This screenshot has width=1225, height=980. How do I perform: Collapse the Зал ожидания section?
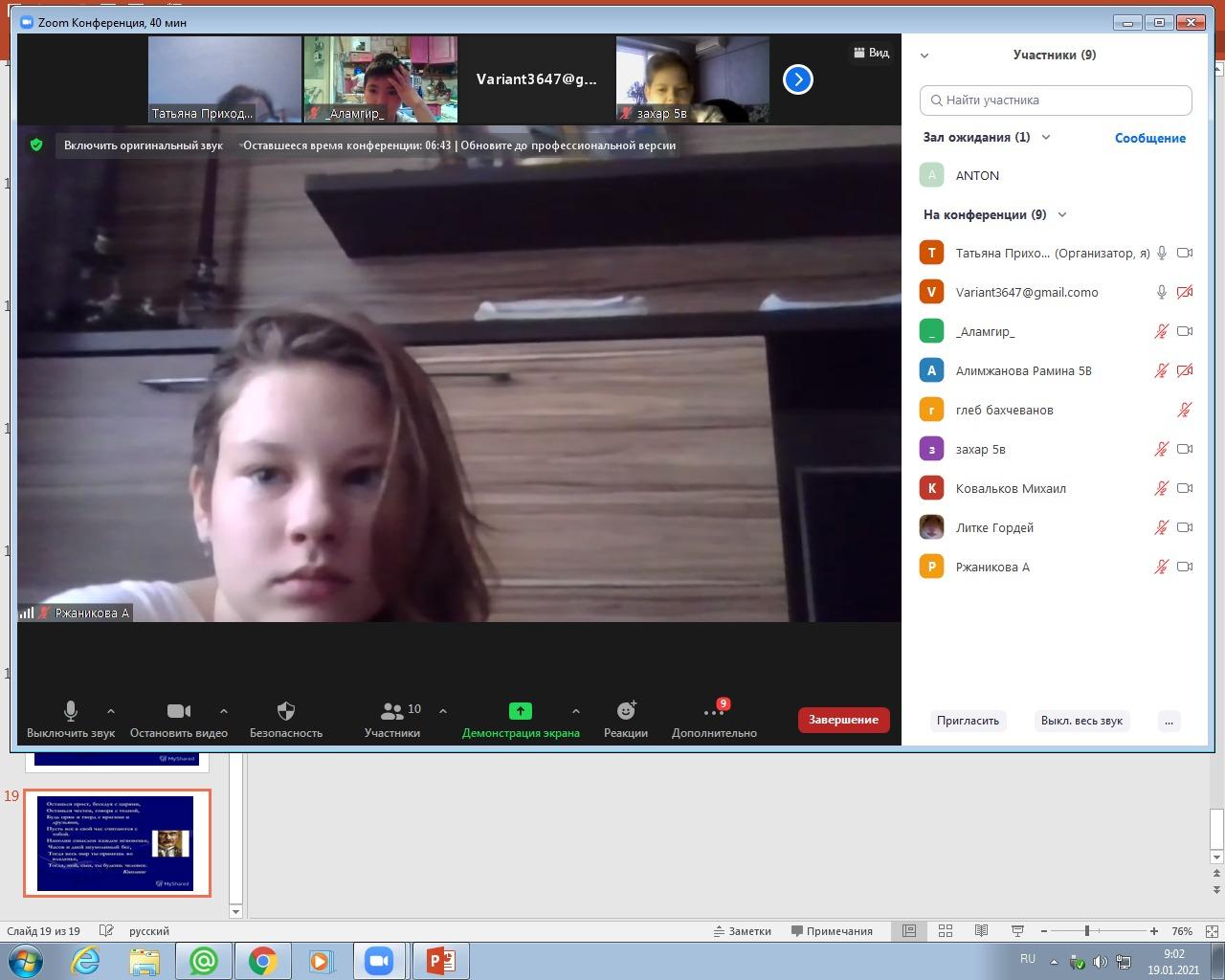(x=1046, y=137)
